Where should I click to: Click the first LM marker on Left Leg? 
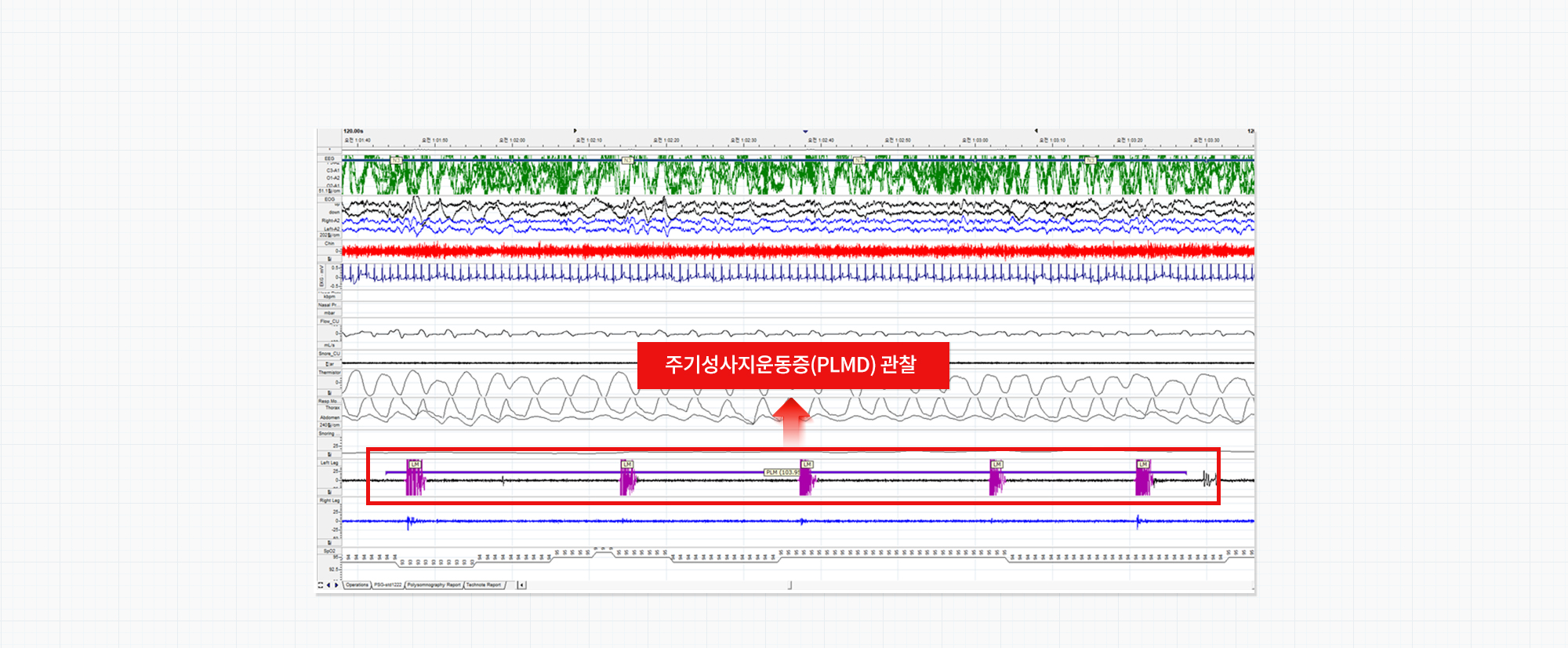[x=415, y=464]
